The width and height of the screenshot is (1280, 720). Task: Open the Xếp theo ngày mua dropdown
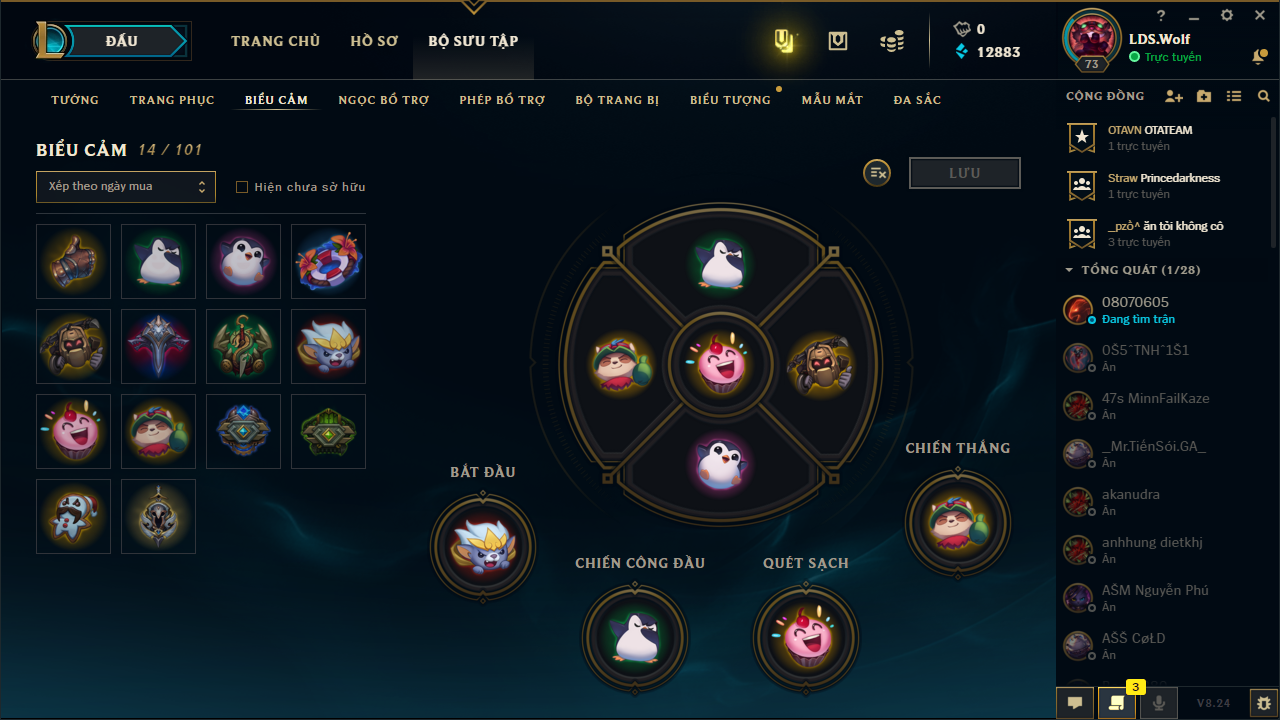point(126,187)
